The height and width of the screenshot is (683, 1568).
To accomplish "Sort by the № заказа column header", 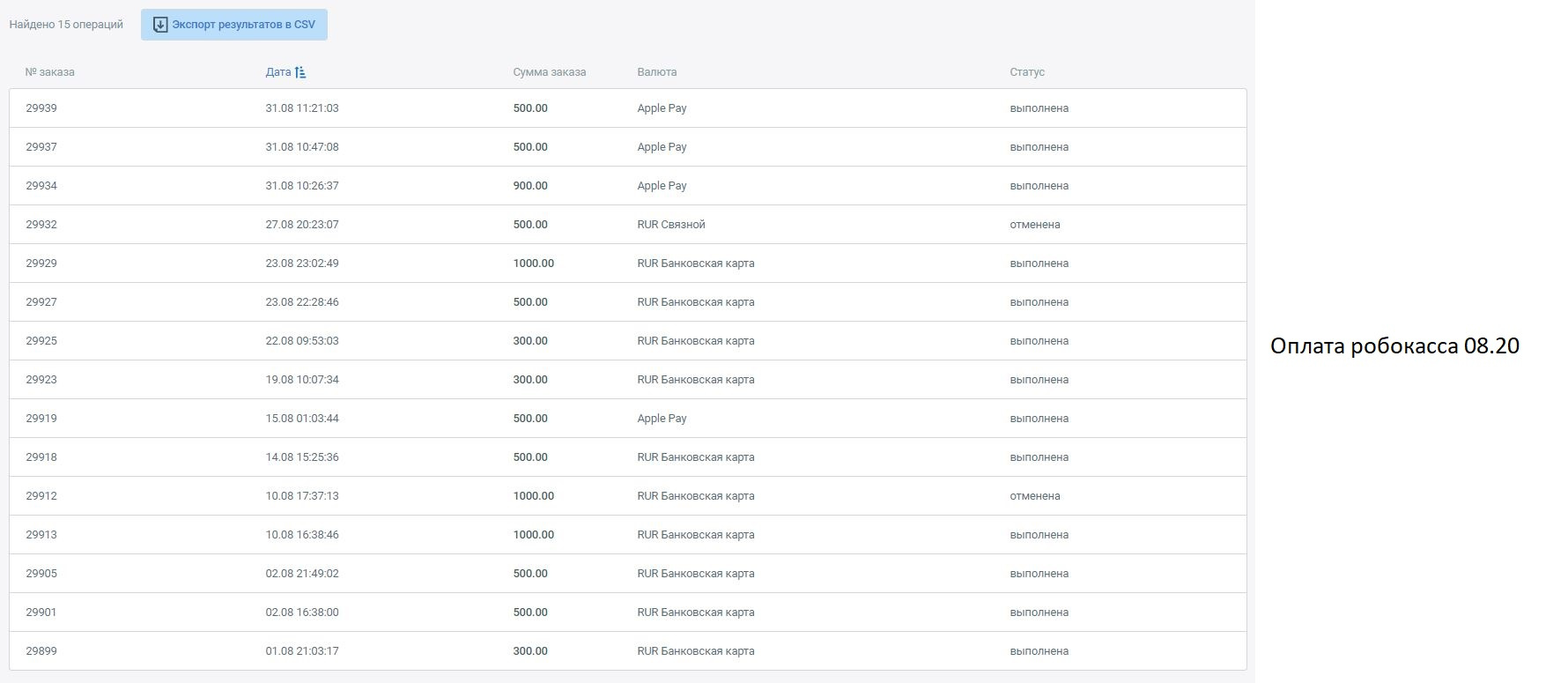I will pos(50,72).
